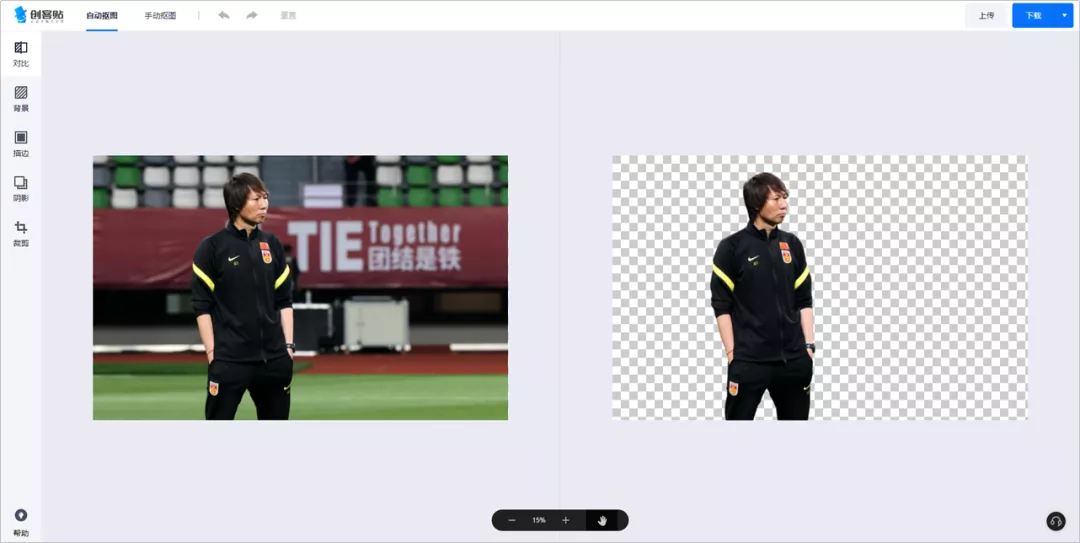Expand the 下载 dropdown arrow

pyautogui.click(x=1064, y=15)
